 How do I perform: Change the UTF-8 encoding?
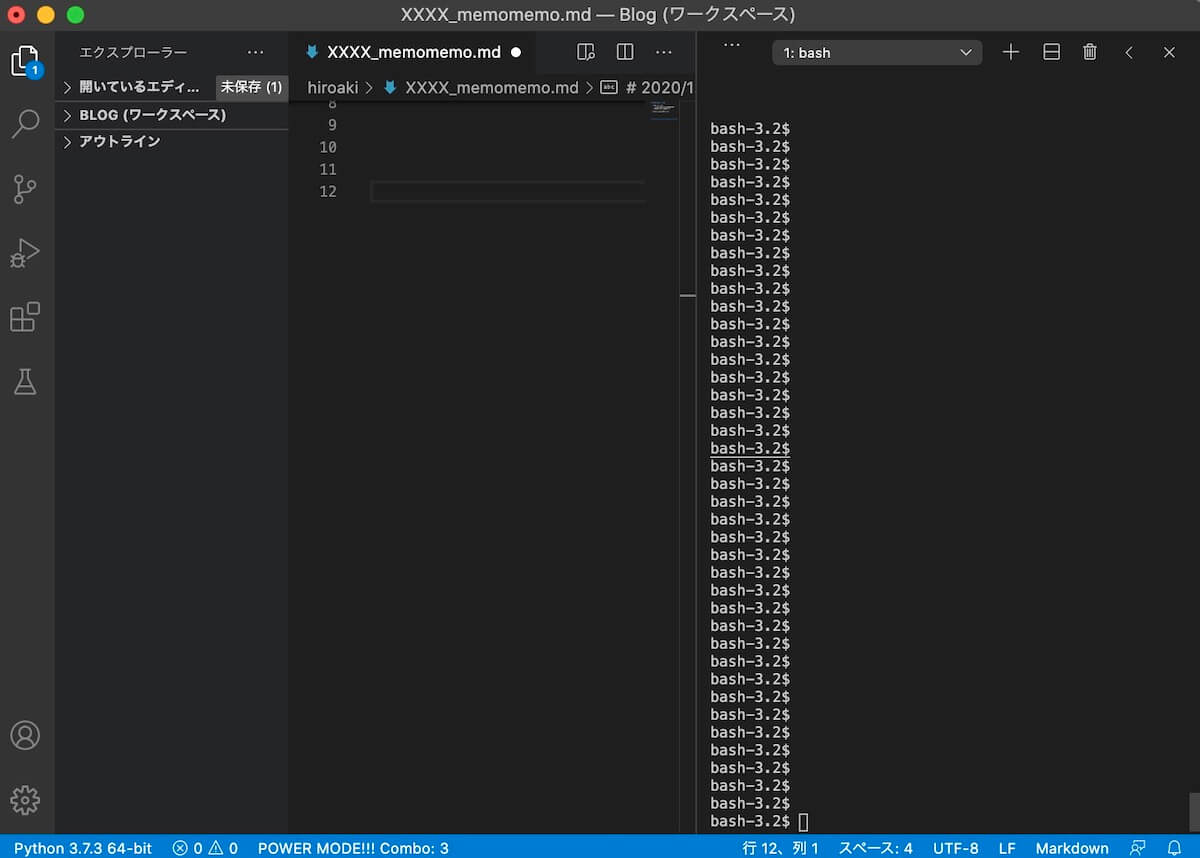click(x=956, y=848)
